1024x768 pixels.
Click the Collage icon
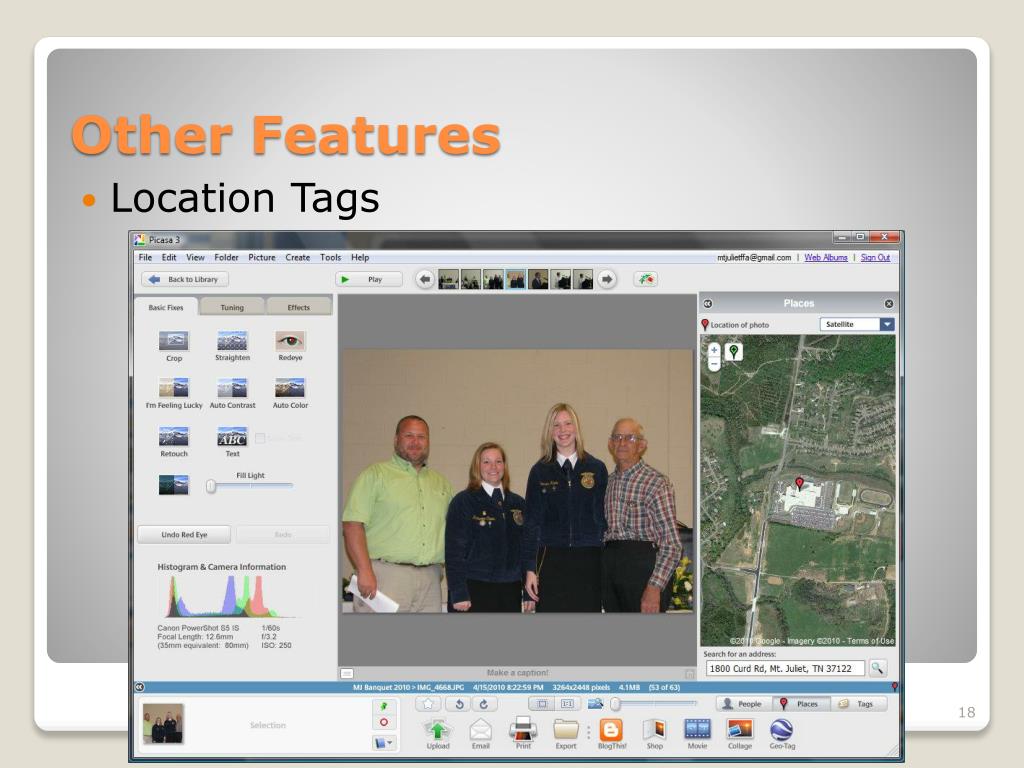tap(740, 729)
